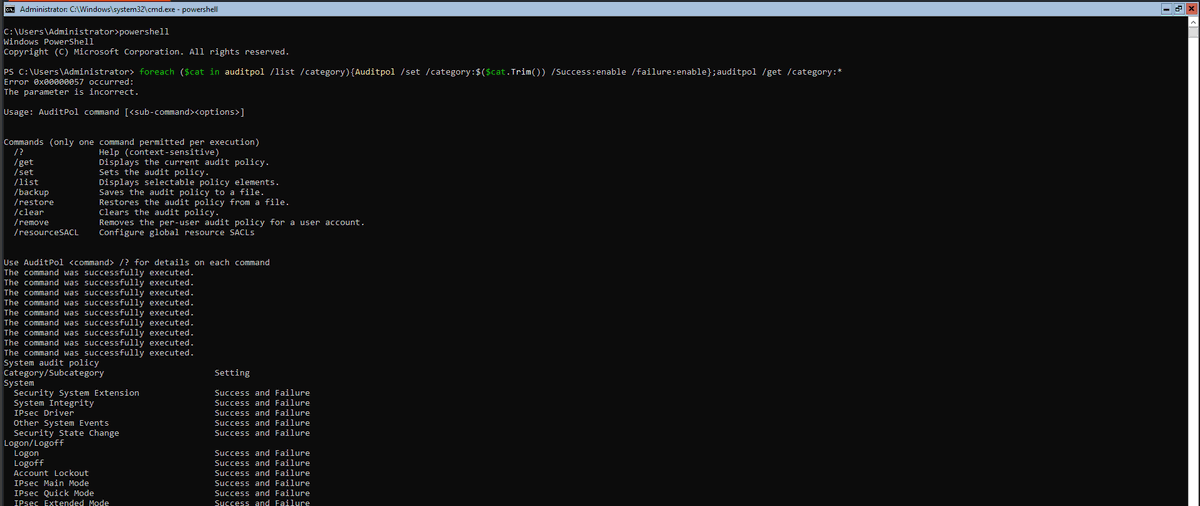Click the "Category/Subcategory" column header
1200x506 pixels.
pos(54,372)
